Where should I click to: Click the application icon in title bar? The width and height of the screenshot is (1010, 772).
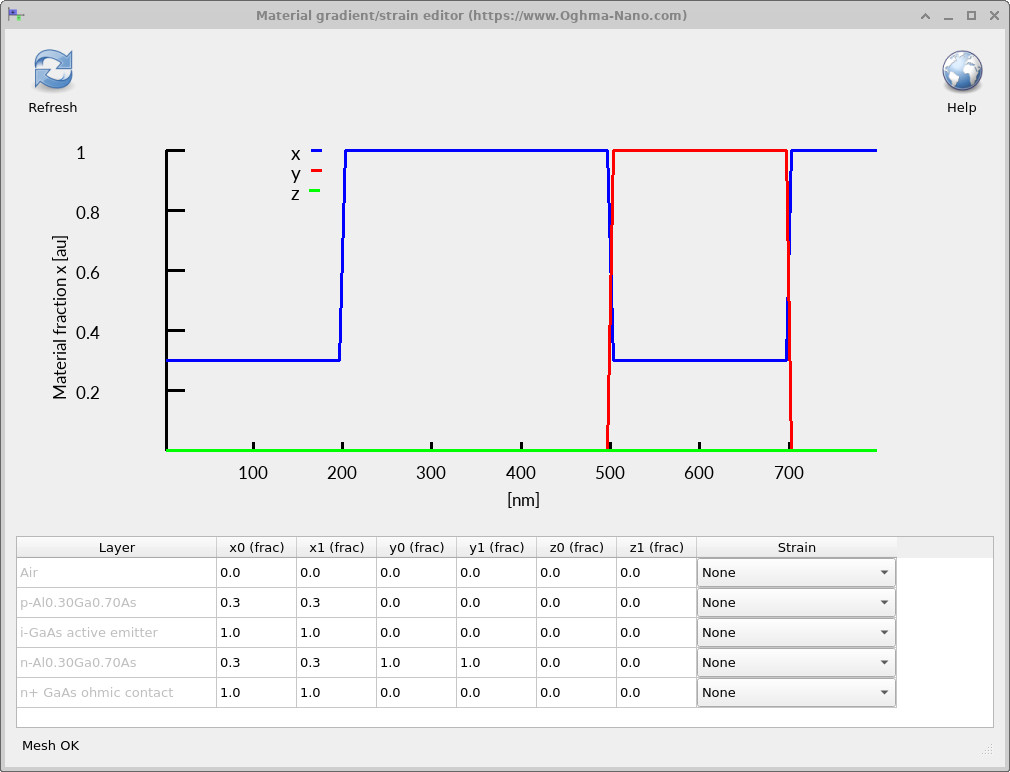(15, 15)
